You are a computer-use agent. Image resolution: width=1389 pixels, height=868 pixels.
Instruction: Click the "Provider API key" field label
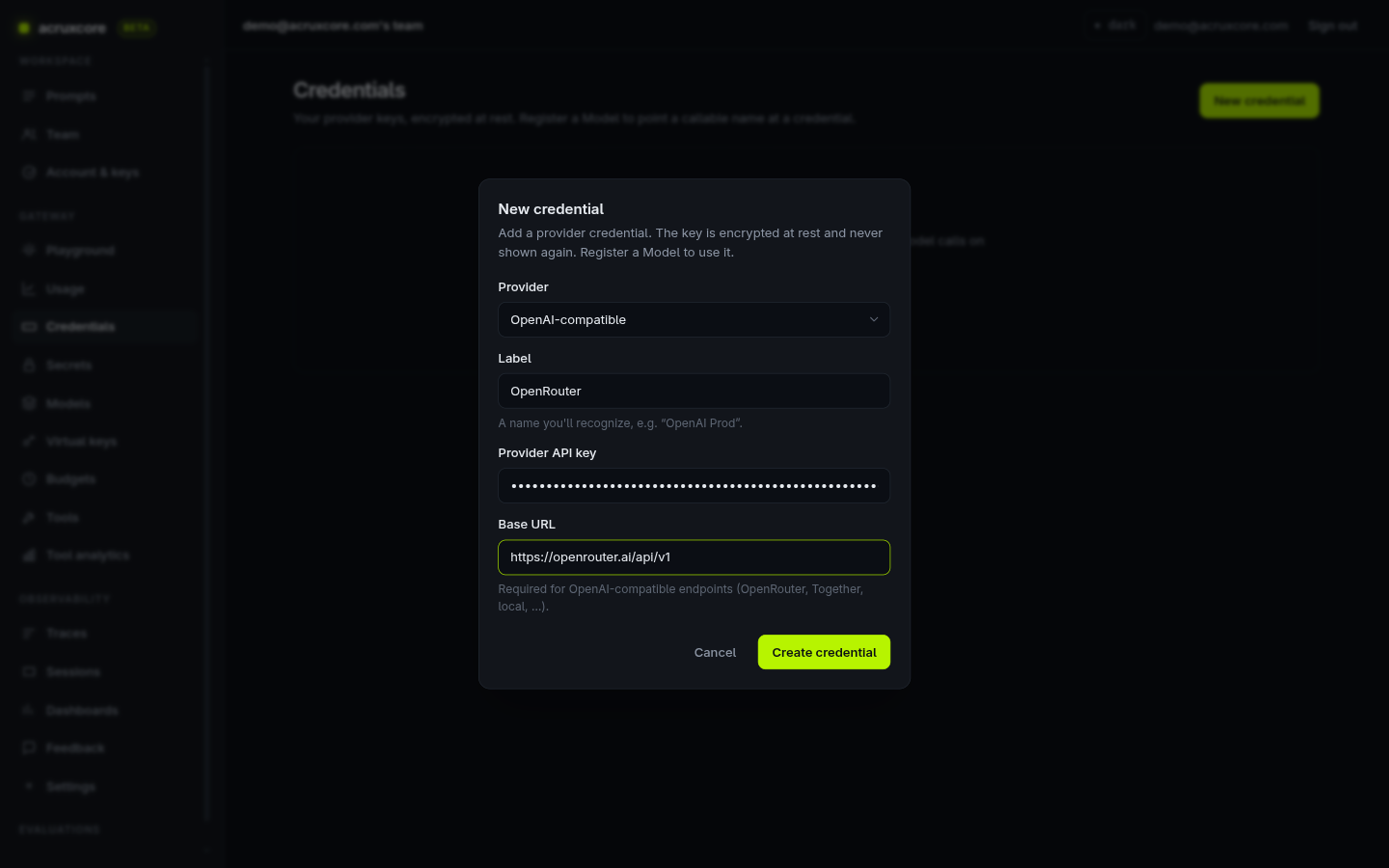click(547, 453)
